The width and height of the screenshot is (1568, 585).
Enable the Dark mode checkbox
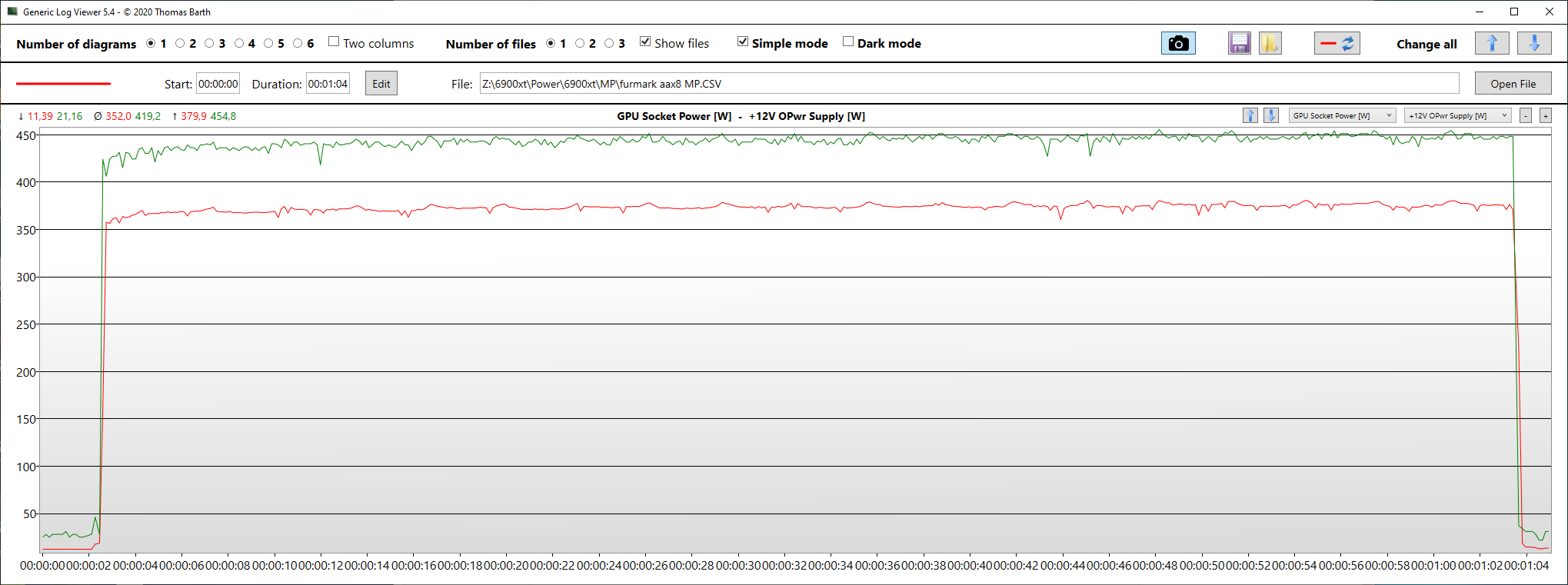[x=848, y=42]
